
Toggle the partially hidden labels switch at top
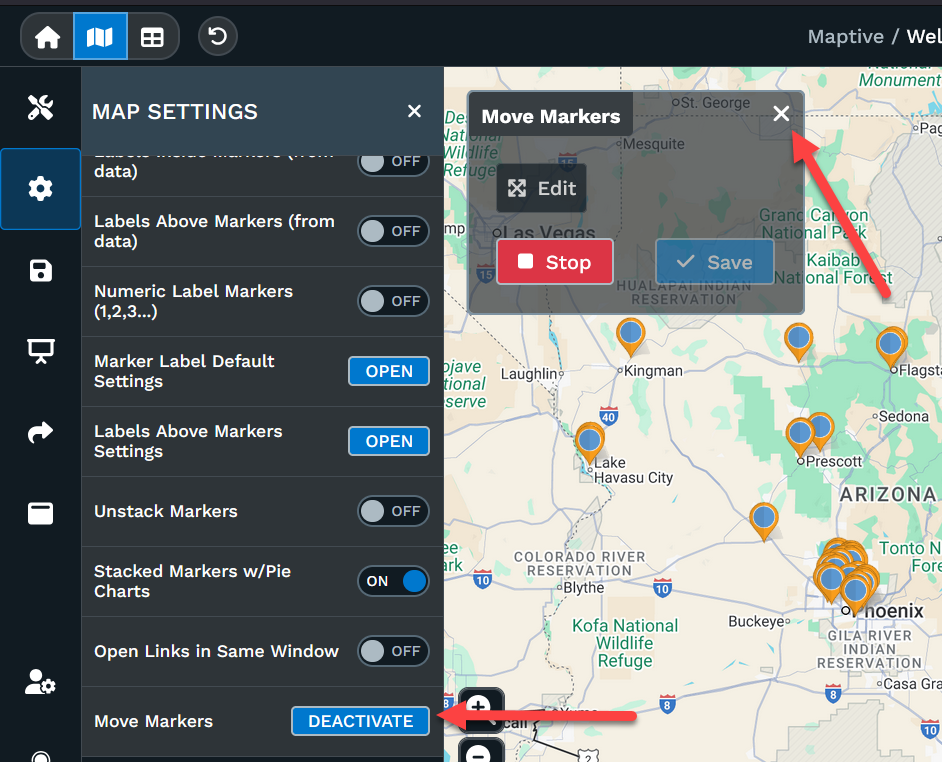click(x=394, y=163)
